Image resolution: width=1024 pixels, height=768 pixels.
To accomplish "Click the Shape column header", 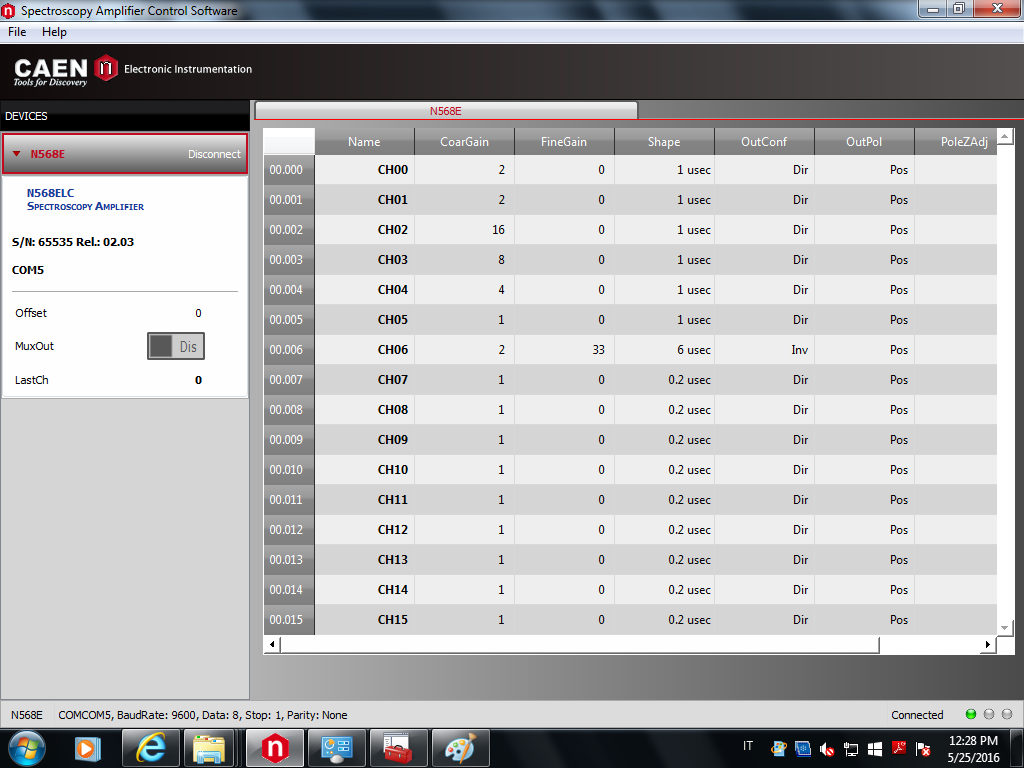I will click(664, 142).
